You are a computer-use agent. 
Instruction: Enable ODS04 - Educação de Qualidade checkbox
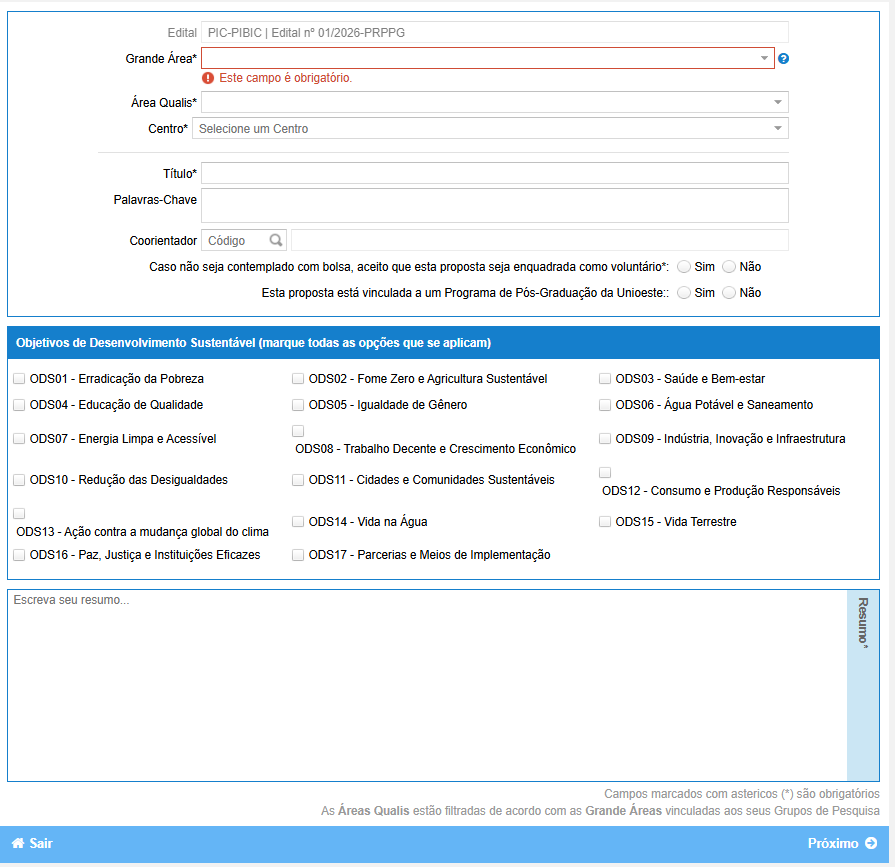pyautogui.click(x=19, y=405)
